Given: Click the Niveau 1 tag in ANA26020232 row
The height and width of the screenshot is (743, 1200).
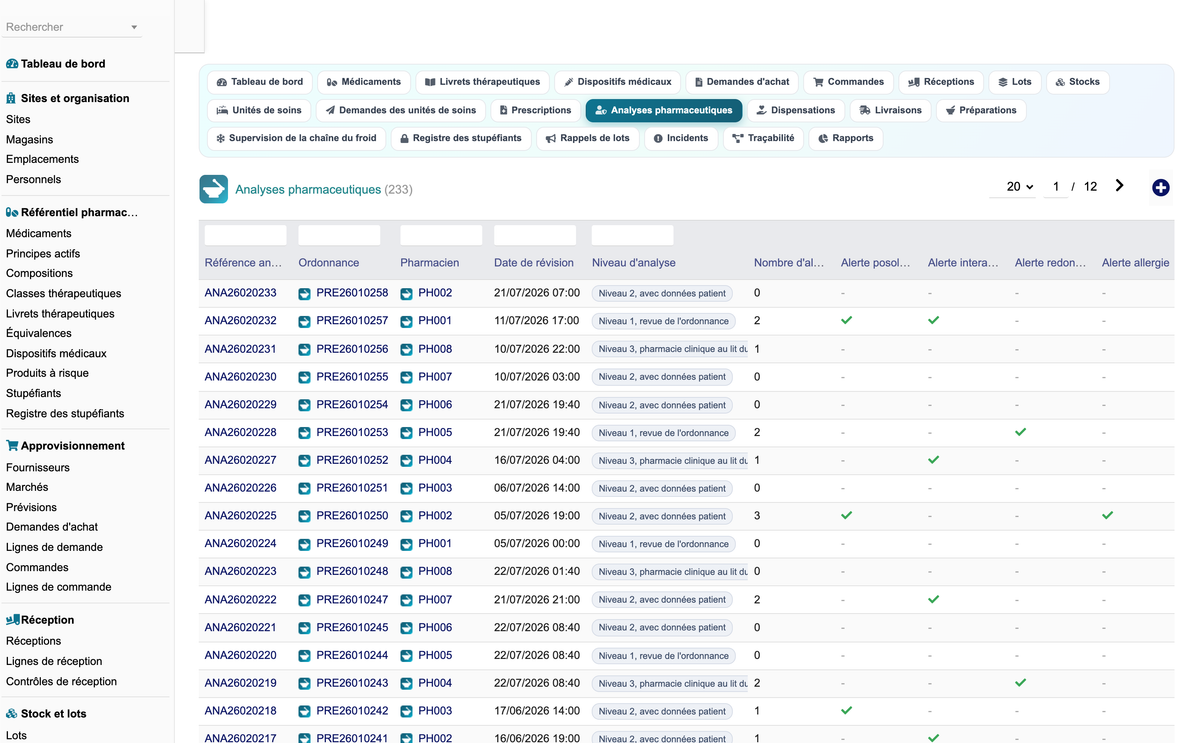Looking at the screenshot, I should (664, 321).
